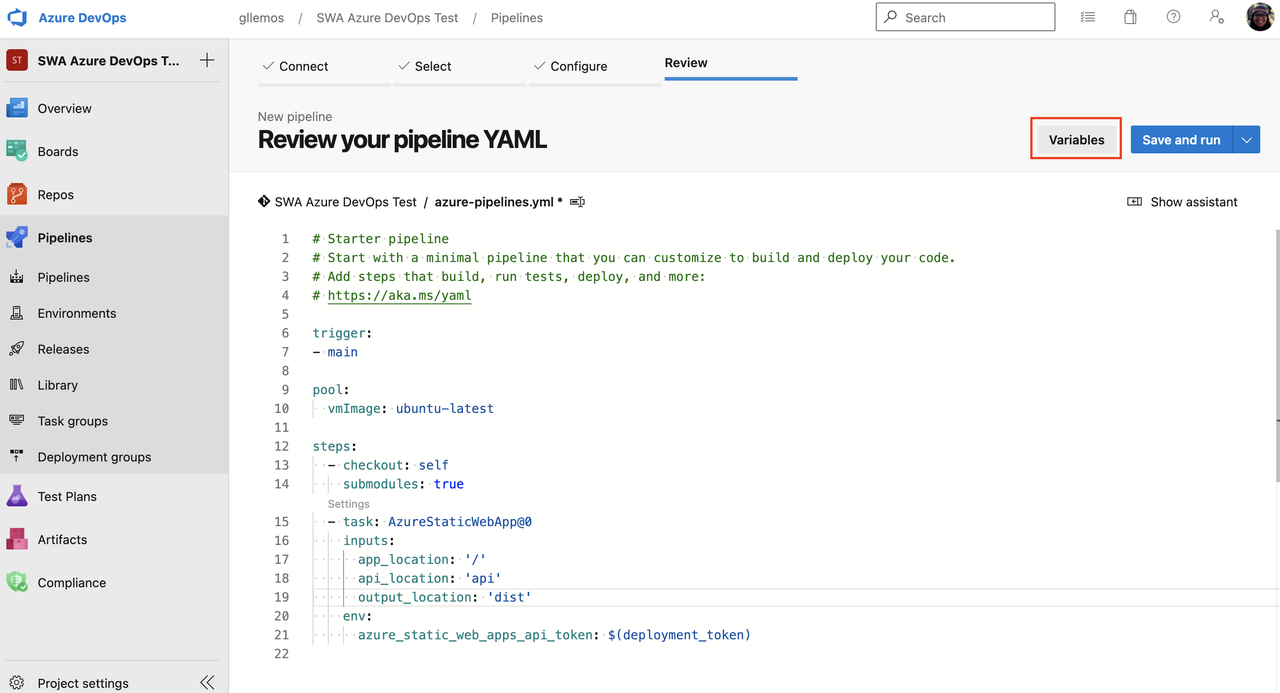
Task: Open the Boards icon in sidebar
Action: tap(17, 151)
